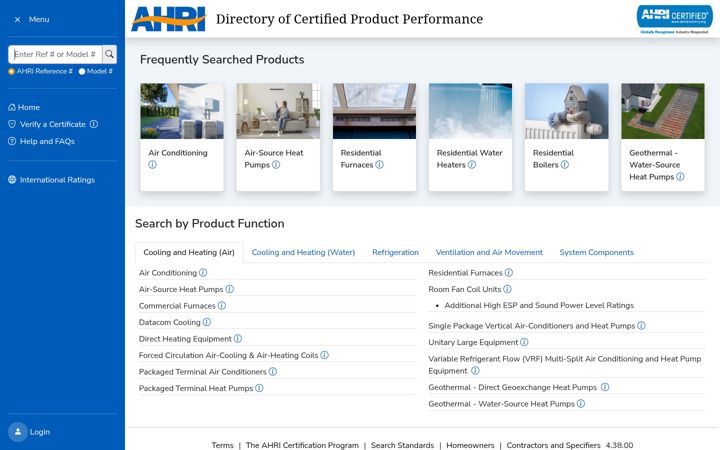
Task: Open the Geothermal Water-Source Heat Pumps card image
Action: (663, 111)
